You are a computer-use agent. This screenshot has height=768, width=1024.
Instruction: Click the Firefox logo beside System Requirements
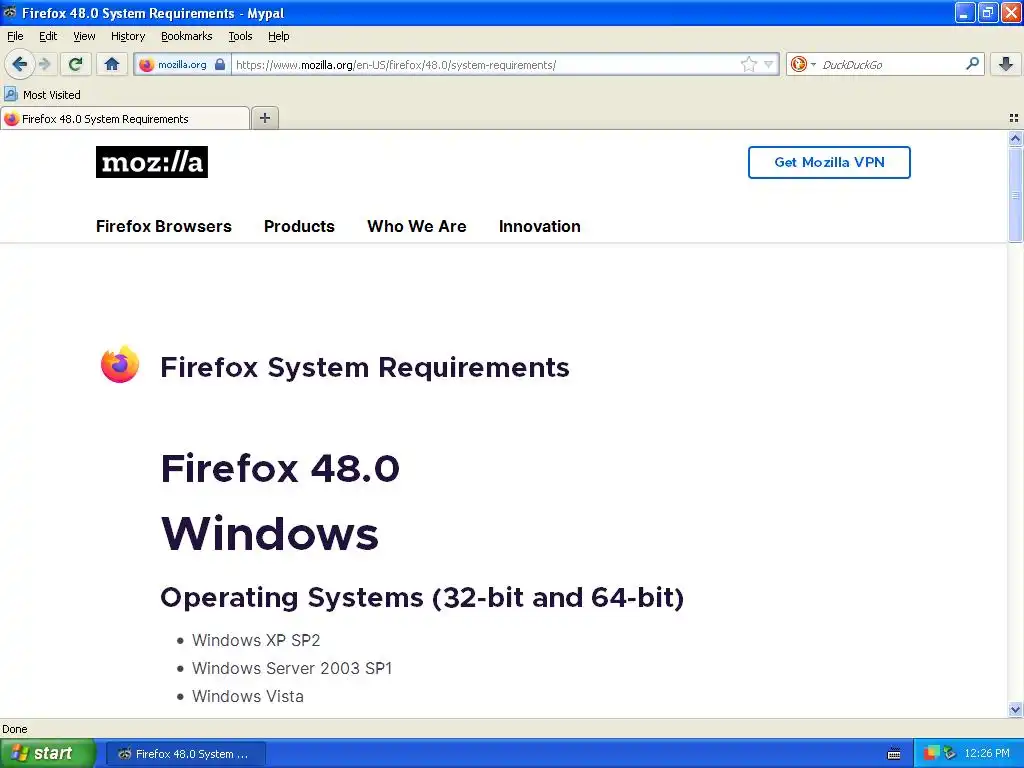[120, 364]
